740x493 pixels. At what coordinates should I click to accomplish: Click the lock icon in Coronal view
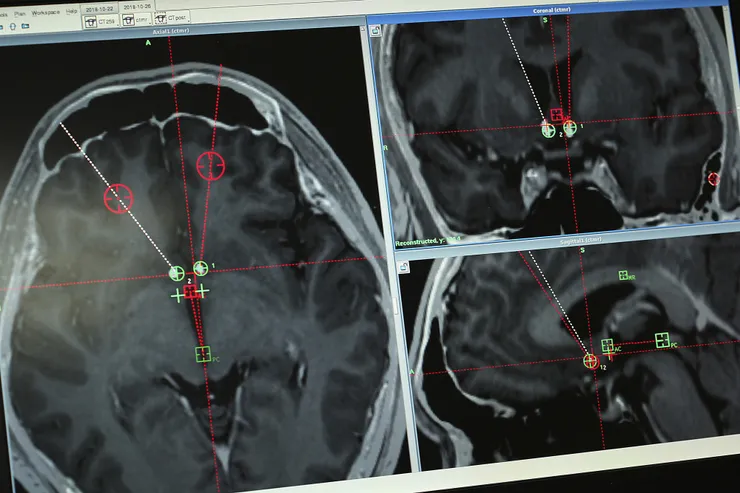tap(376, 32)
